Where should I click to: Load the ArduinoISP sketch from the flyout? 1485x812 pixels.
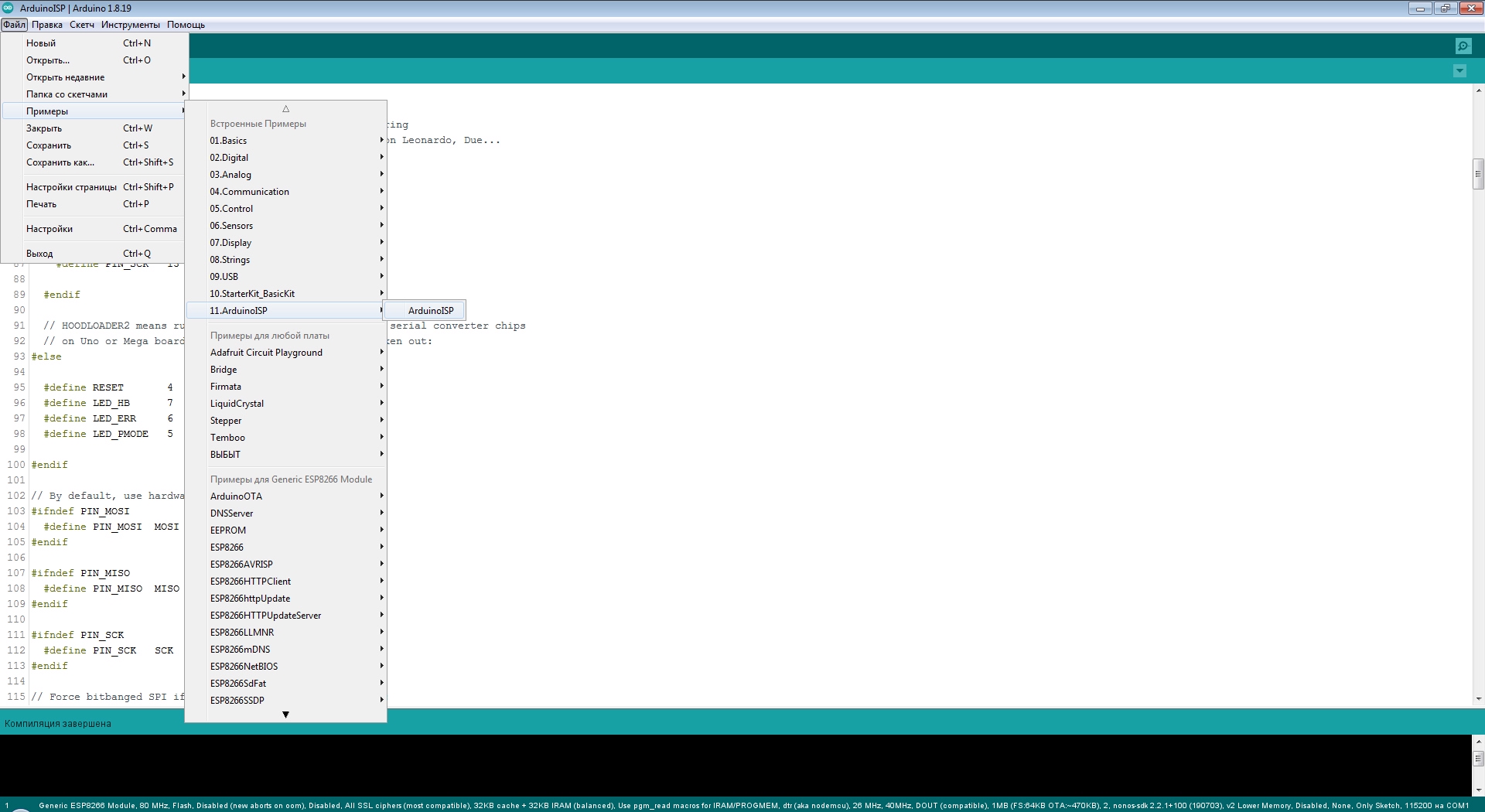pyautogui.click(x=425, y=311)
